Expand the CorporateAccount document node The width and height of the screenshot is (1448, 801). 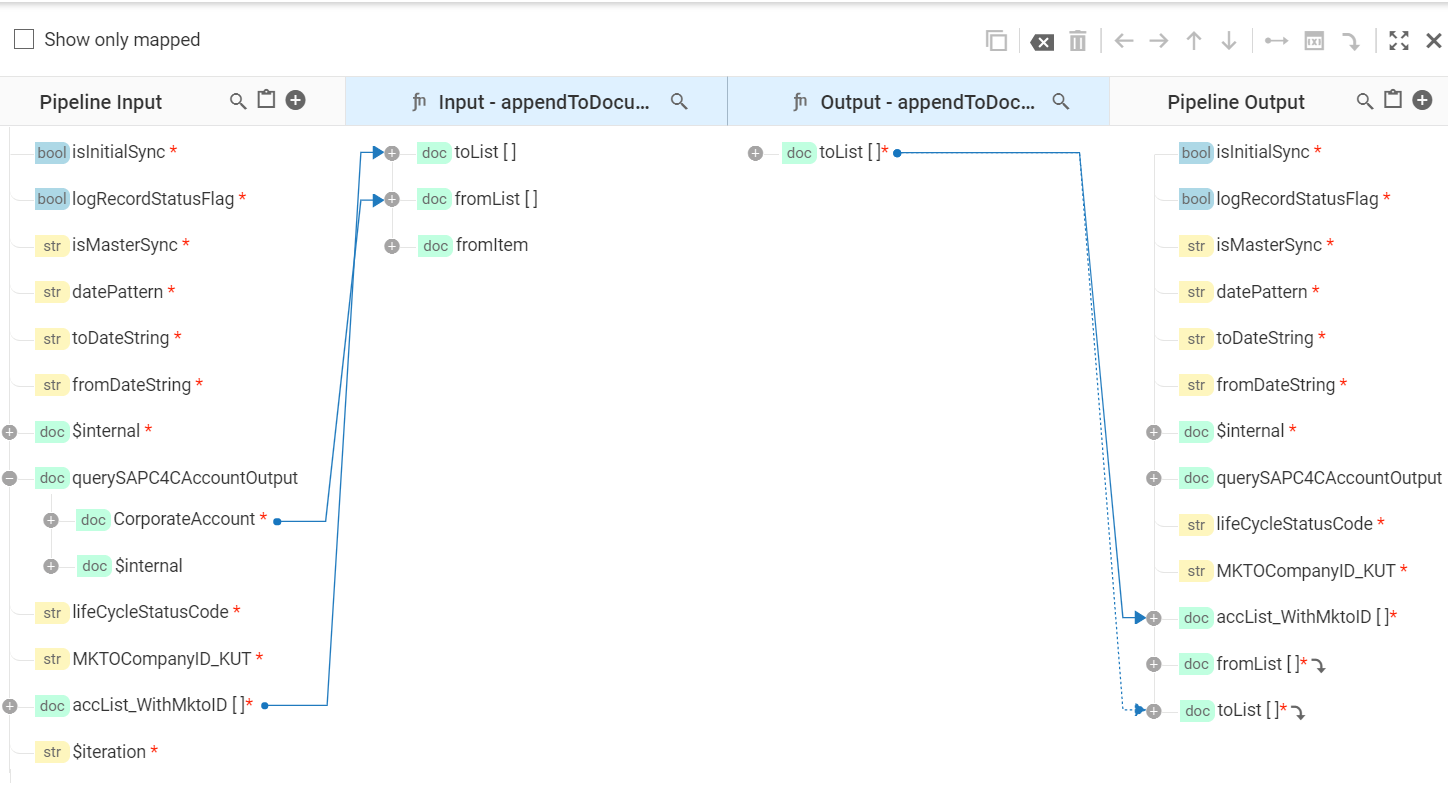[x=51, y=520]
